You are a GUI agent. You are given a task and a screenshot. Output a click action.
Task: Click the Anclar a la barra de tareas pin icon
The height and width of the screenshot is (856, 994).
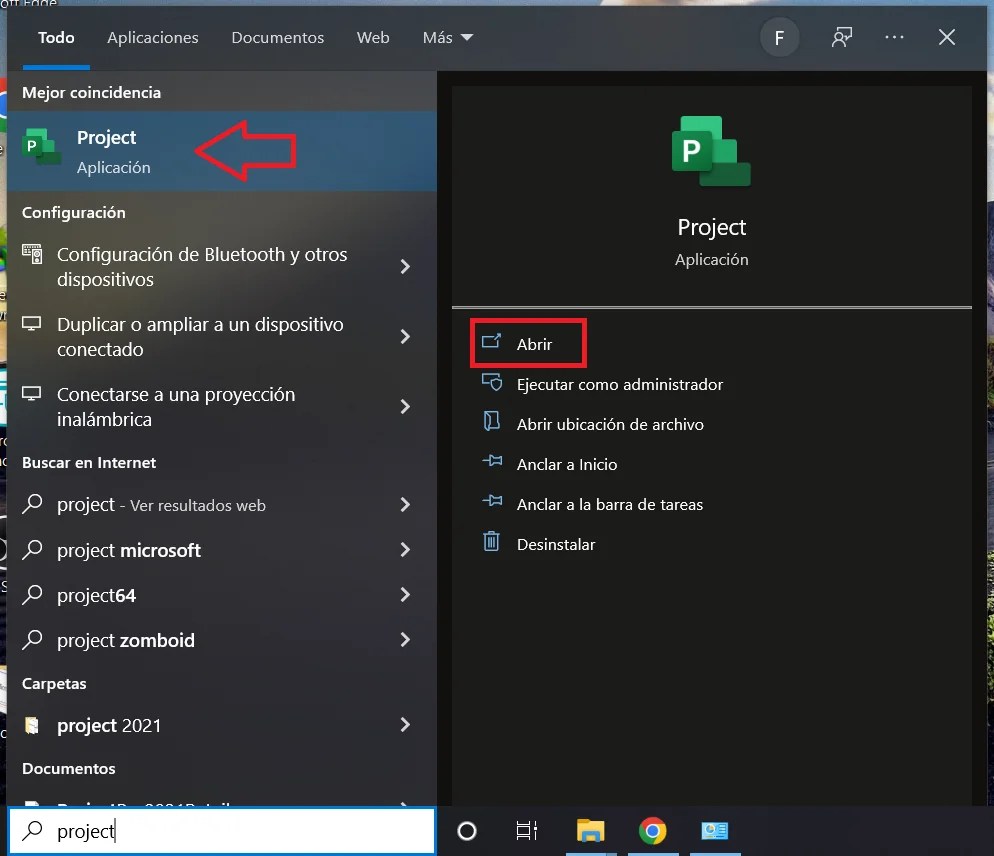tap(492, 502)
